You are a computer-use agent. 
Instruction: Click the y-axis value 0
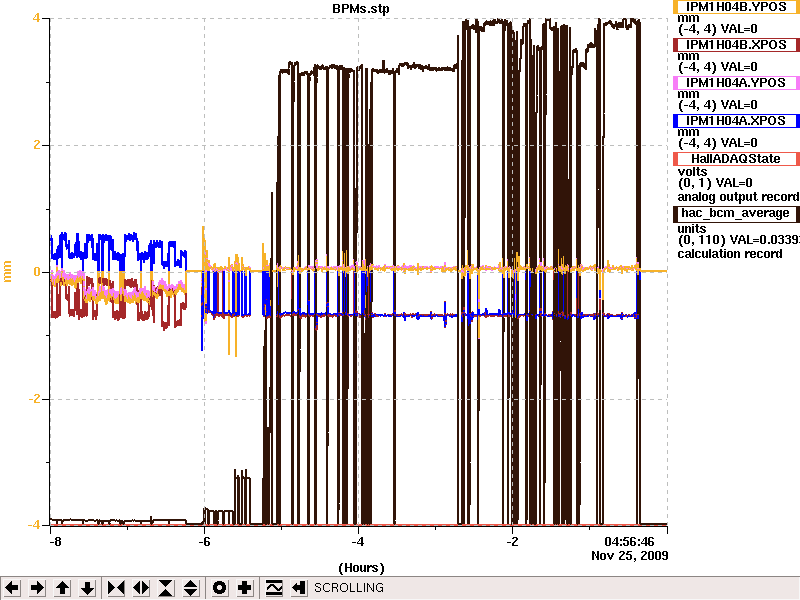coord(36,272)
